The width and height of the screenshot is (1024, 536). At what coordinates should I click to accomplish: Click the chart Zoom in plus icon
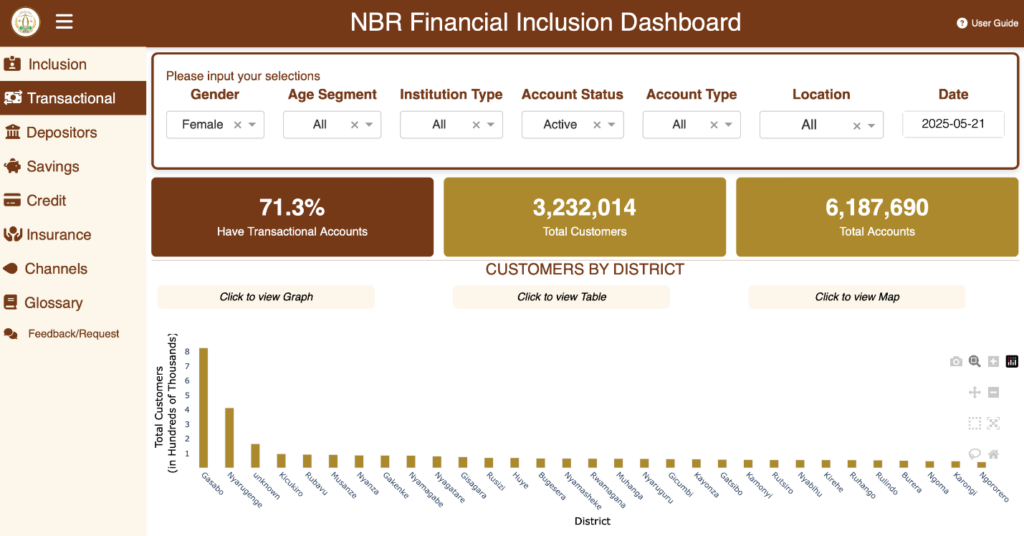pyautogui.click(x=993, y=362)
